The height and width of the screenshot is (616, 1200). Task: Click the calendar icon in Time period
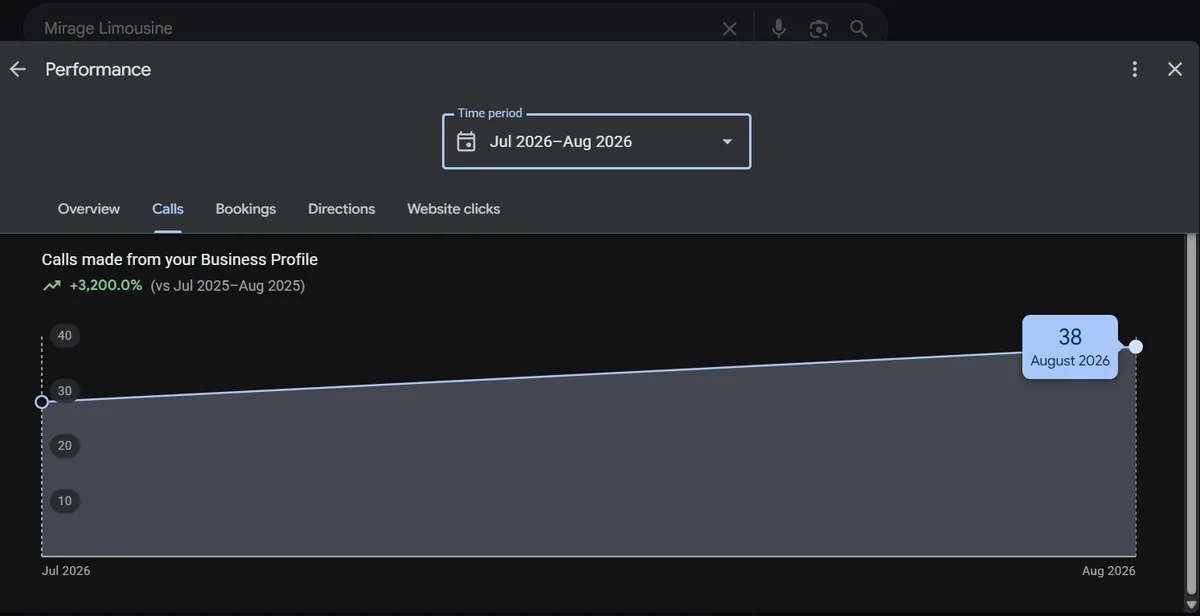tap(466, 141)
